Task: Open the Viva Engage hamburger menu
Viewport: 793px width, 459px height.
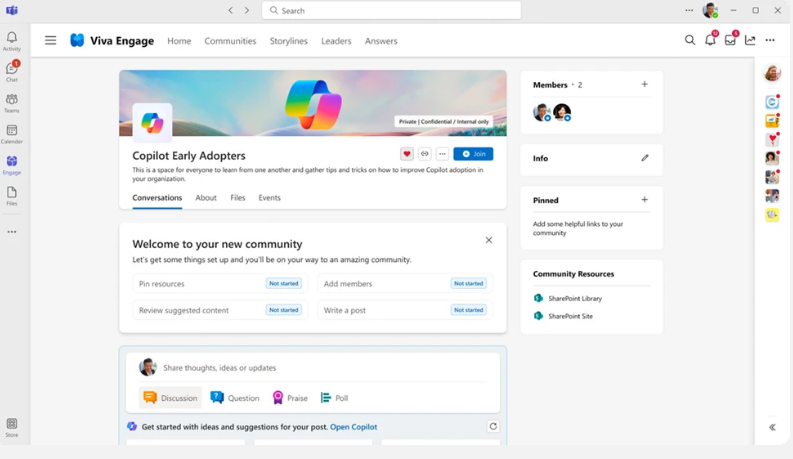Action: coord(51,40)
